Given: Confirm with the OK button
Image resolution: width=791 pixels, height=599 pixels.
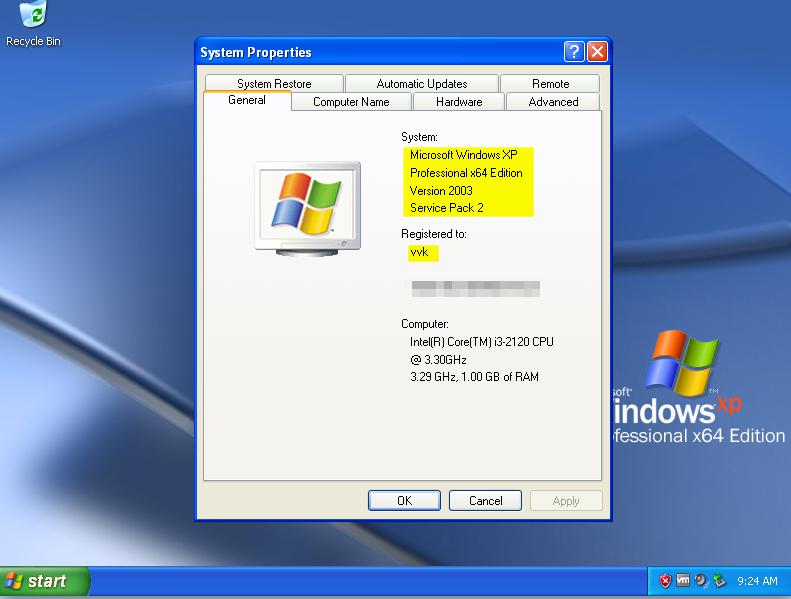Looking at the screenshot, I should pos(404,501).
